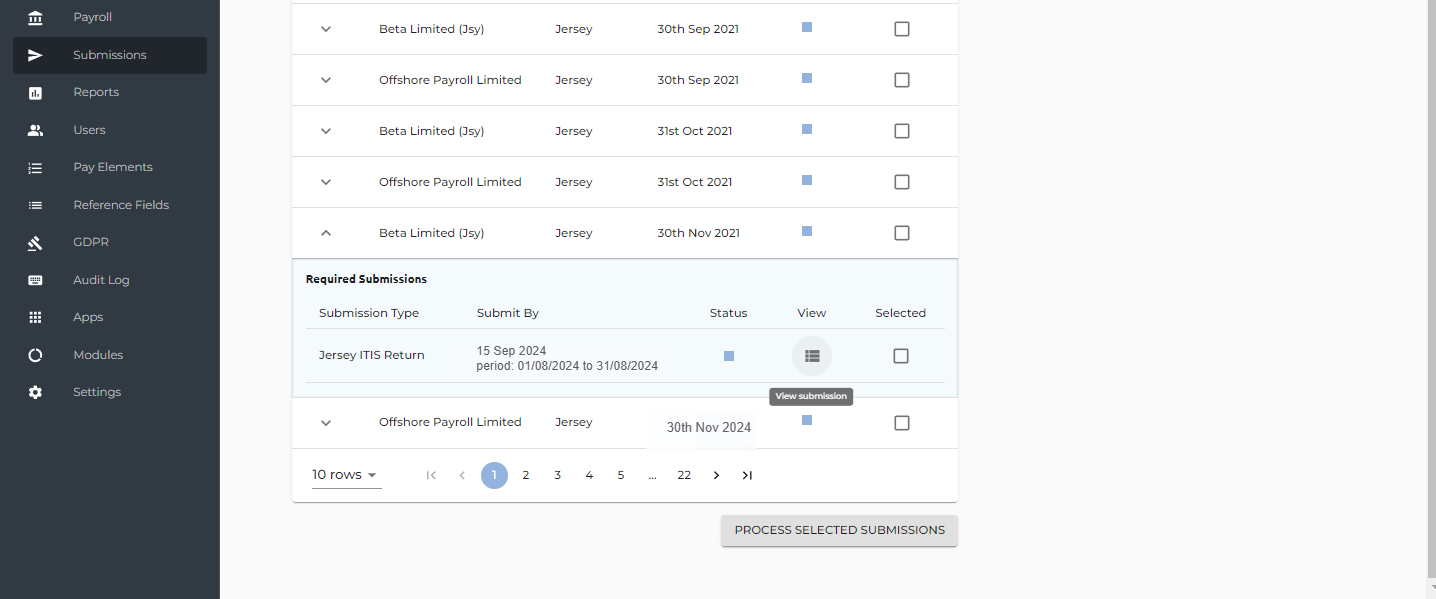Screen dimensions: 1436x599
Task: Expand the last Offshore Payroll Limited row
Action: pos(325,423)
